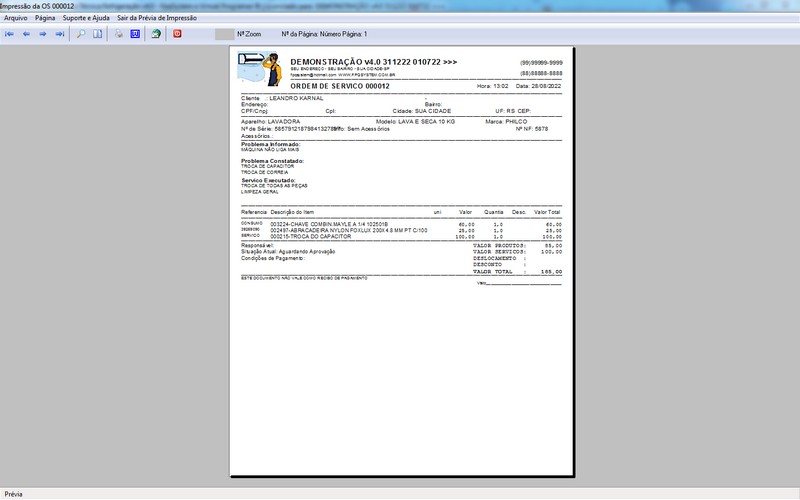Click the full page view icon
The image size is (800, 500).
pos(98,34)
